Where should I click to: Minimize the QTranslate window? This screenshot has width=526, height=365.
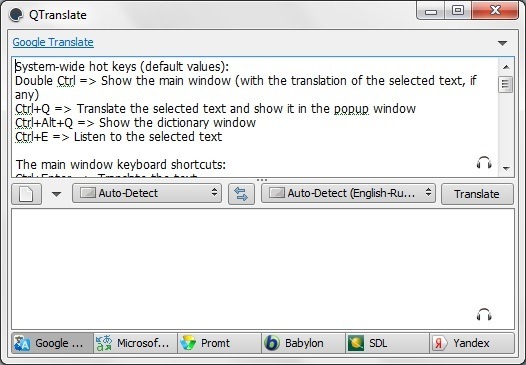click(431, 11)
